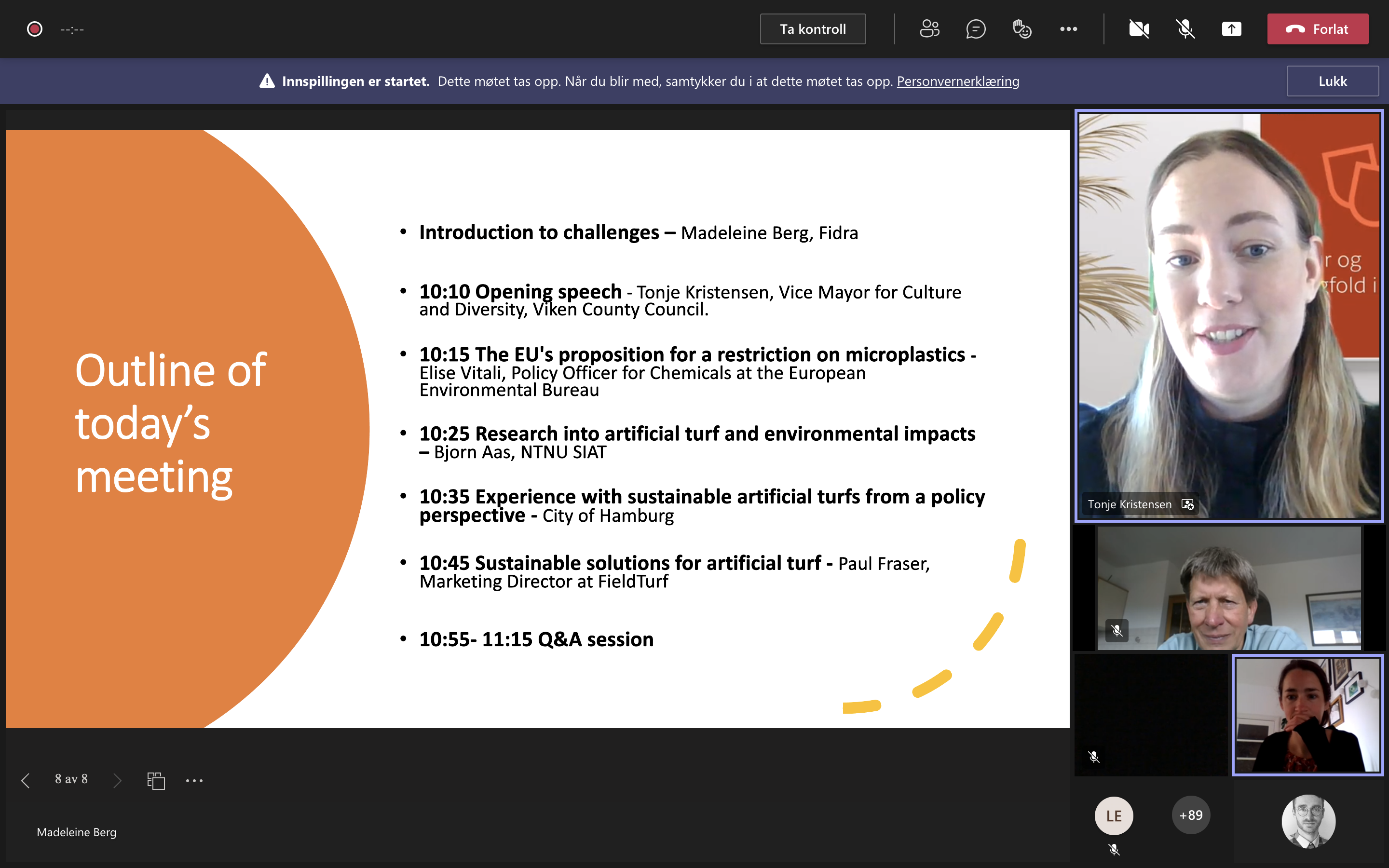1389x868 pixels.
Task: Click the Ta kontroll button
Action: (812, 29)
